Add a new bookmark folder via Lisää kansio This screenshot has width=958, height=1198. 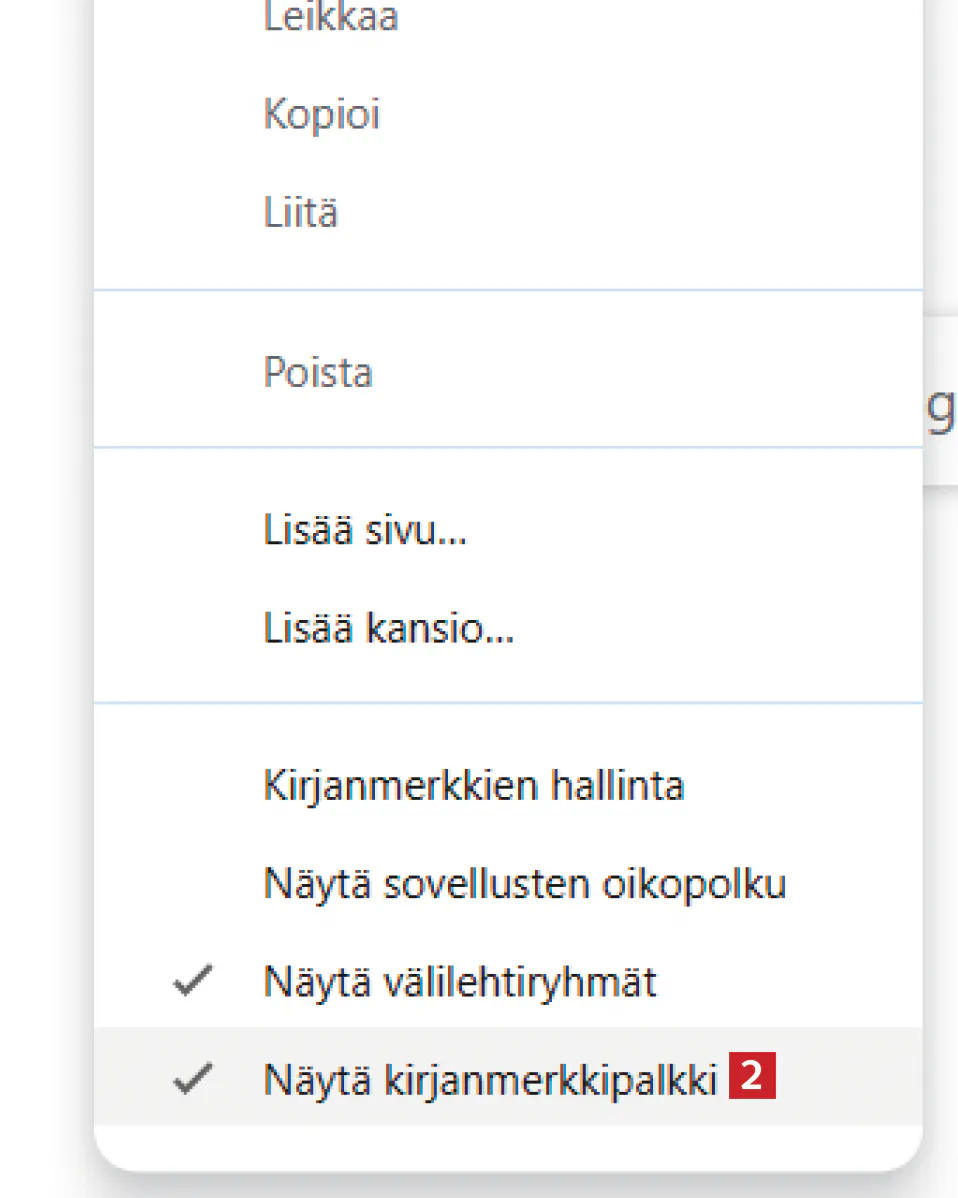coord(388,630)
